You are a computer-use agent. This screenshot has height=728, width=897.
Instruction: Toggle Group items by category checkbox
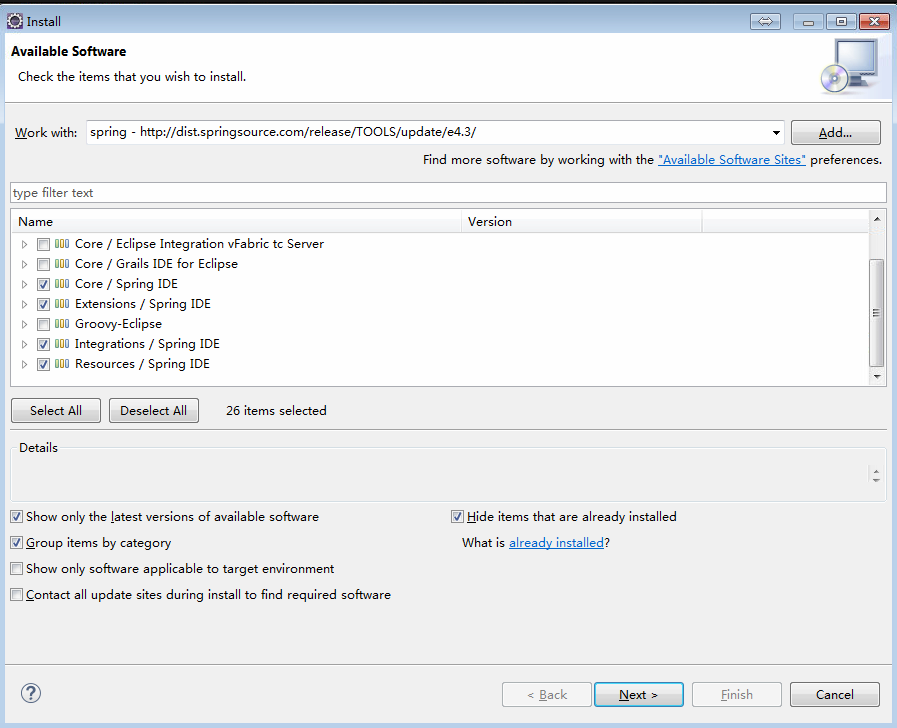[17, 543]
